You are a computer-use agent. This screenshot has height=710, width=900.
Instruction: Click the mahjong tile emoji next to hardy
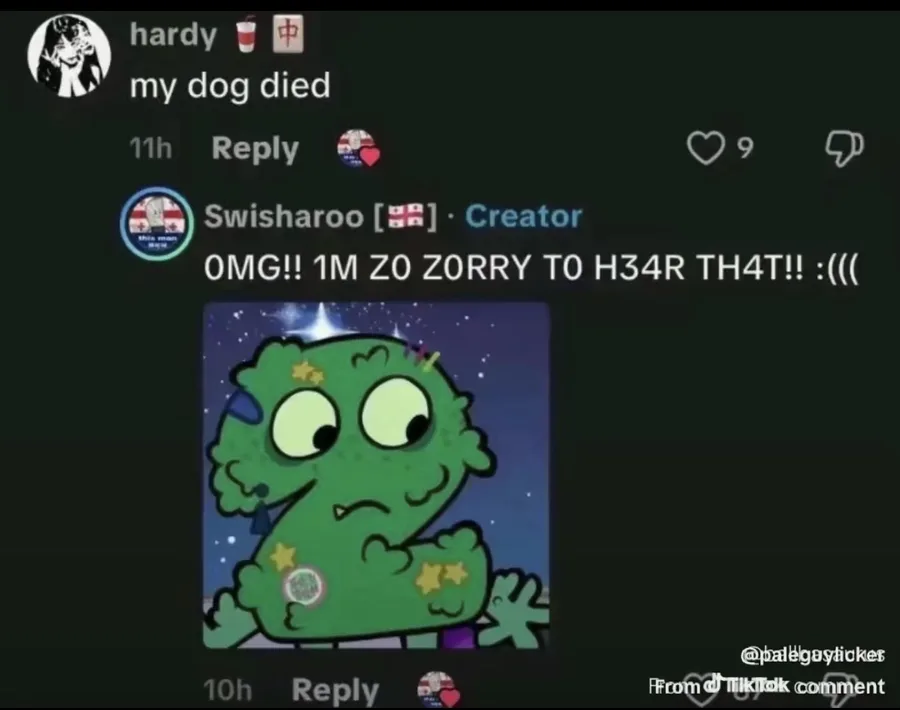coord(288,34)
